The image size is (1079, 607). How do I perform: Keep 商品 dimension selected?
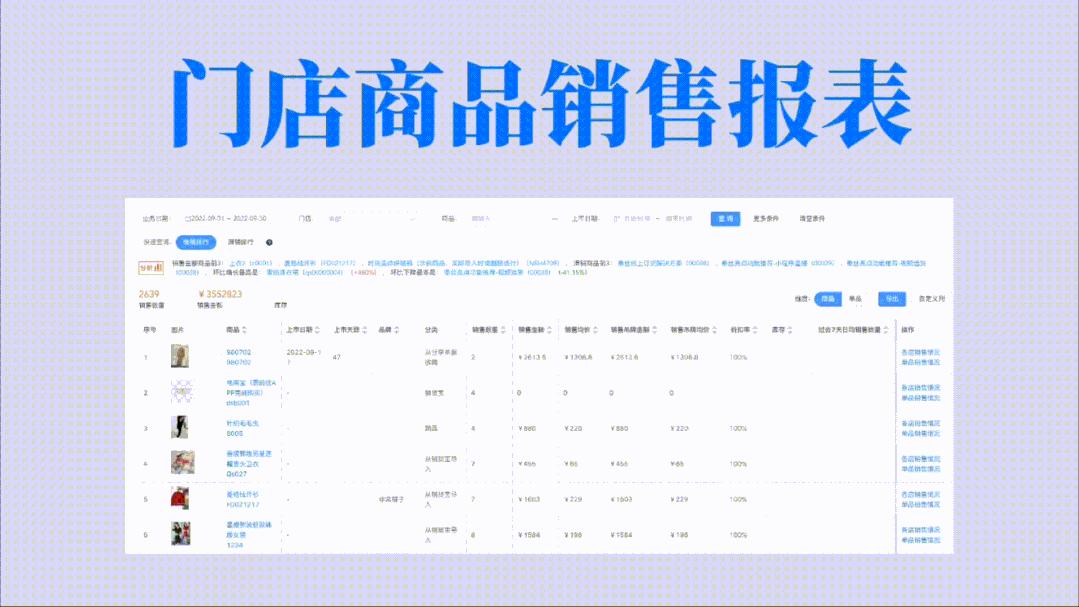tap(826, 296)
